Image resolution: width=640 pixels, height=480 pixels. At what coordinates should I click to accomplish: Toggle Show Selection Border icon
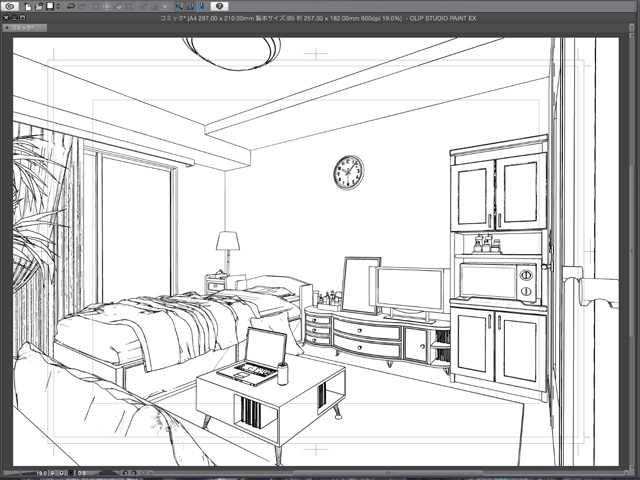point(165,6)
